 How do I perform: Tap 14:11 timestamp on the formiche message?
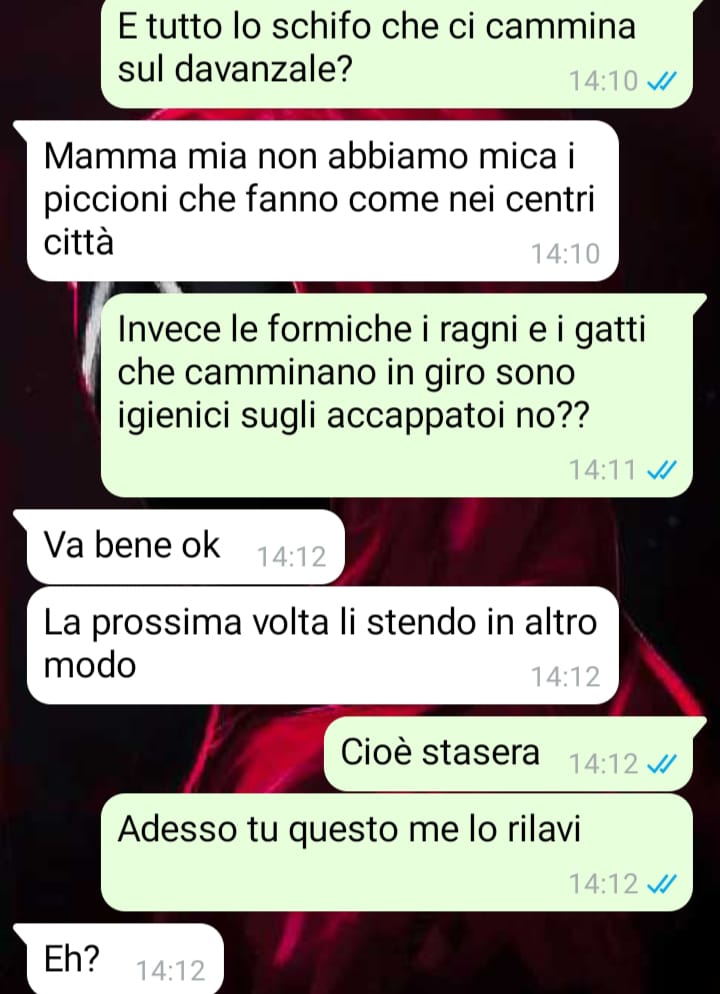(603, 470)
